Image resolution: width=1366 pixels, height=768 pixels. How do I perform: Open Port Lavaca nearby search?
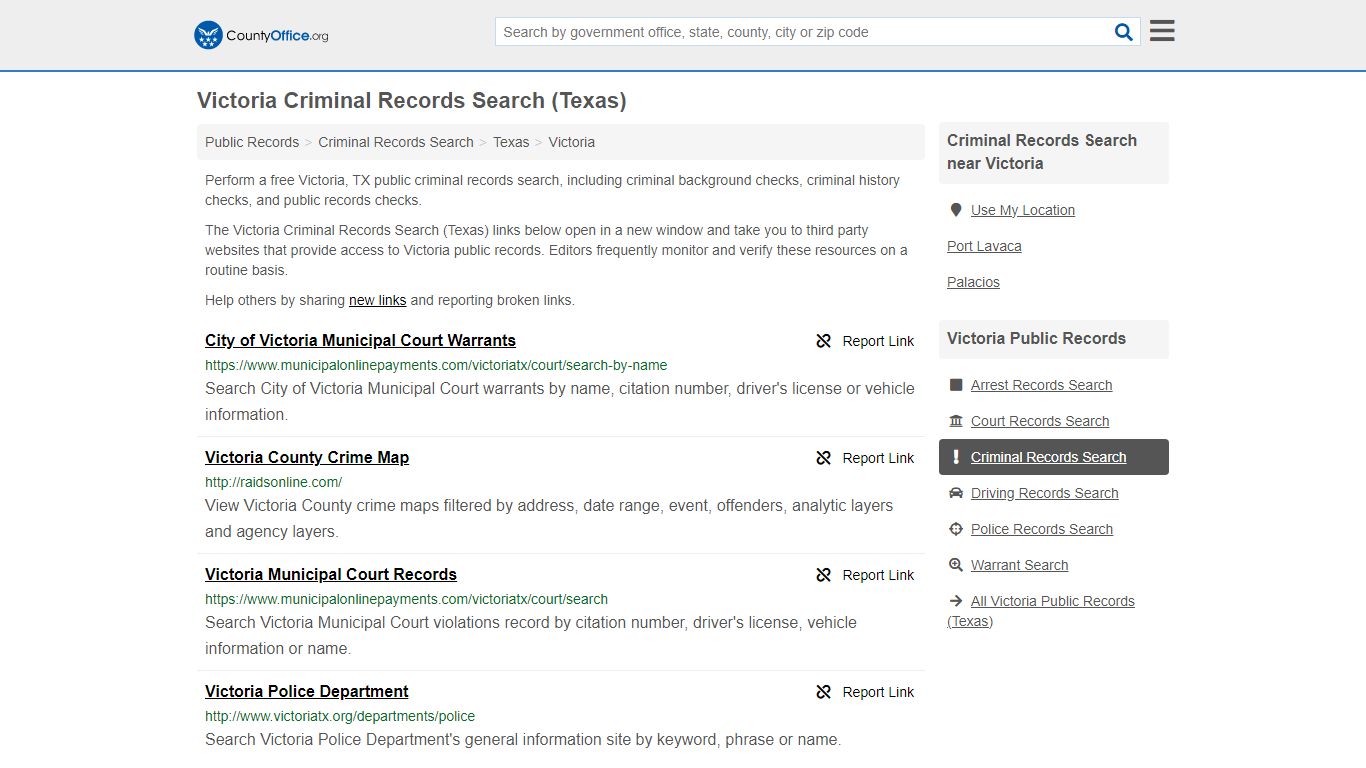pyautogui.click(x=984, y=246)
